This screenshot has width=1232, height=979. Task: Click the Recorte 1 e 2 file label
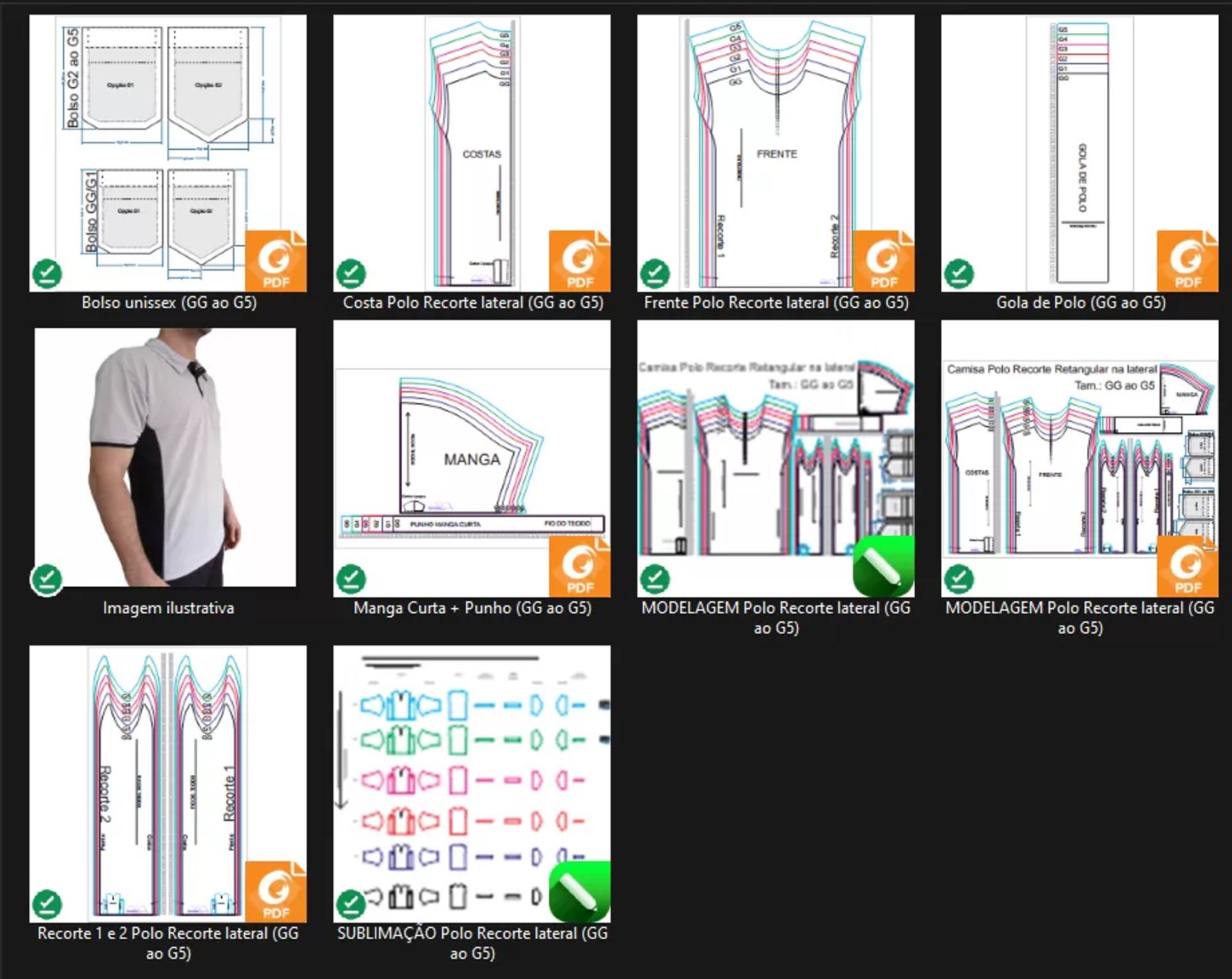coord(168,943)
